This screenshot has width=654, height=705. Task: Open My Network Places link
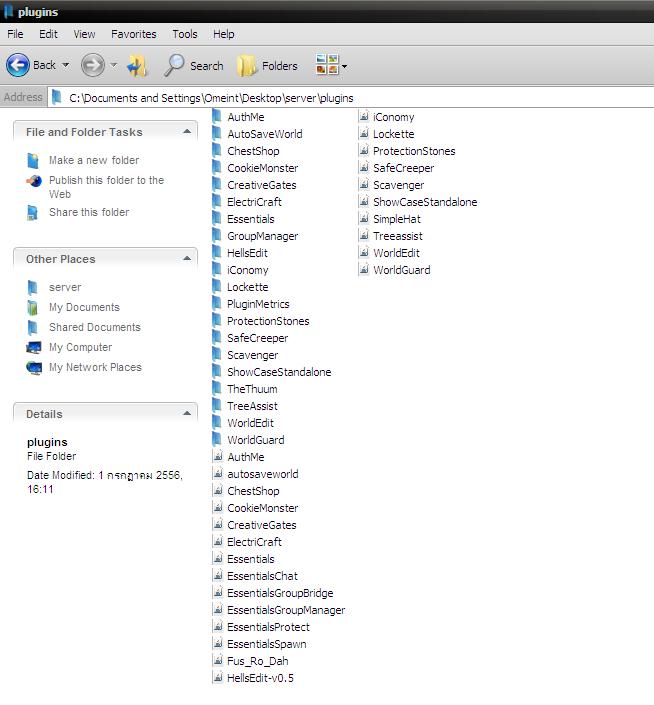[95, 367]
